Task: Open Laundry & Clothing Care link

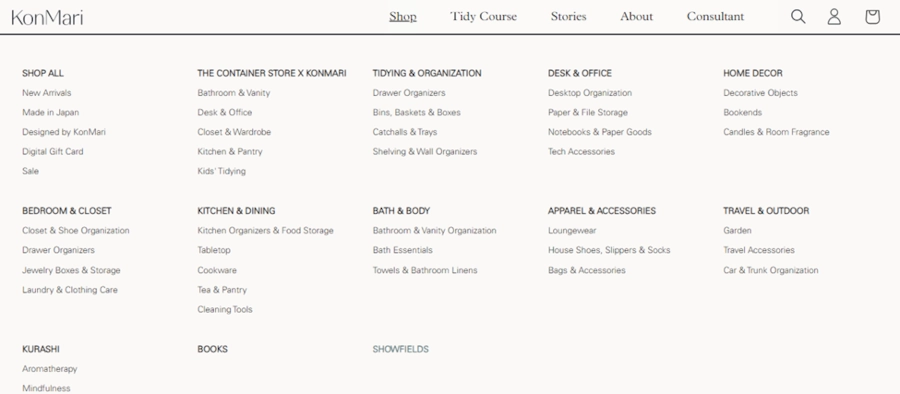Action: [x=70, y=290]
